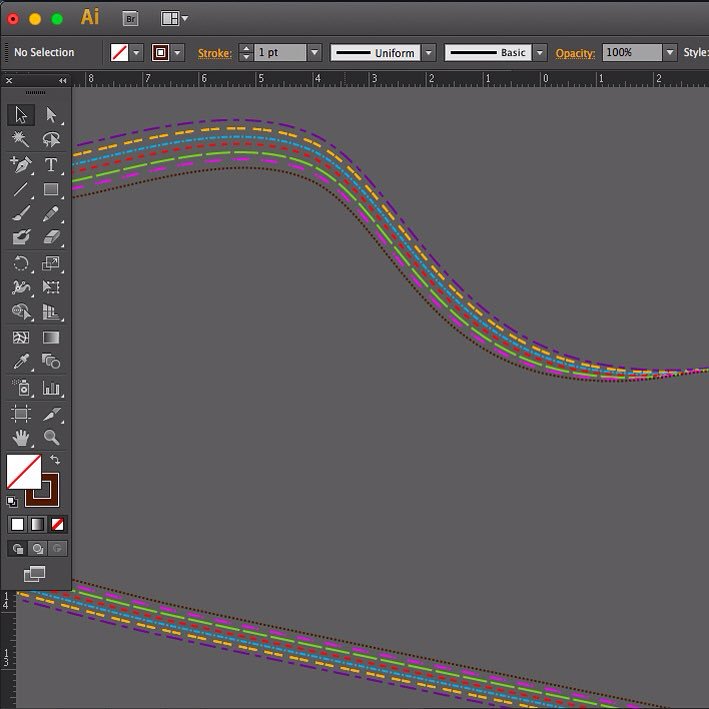Image resolution: width=709 pixels, height=709 pixels.
Task: Open the Arrange Documents dropdown
Action: pyautogui.click(x=174, y=19)
